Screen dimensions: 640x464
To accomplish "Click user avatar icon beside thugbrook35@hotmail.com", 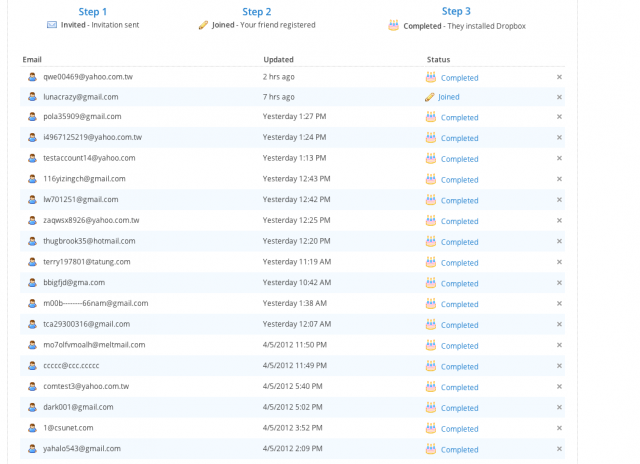I will pyautogui.click(x=32, y=241).
